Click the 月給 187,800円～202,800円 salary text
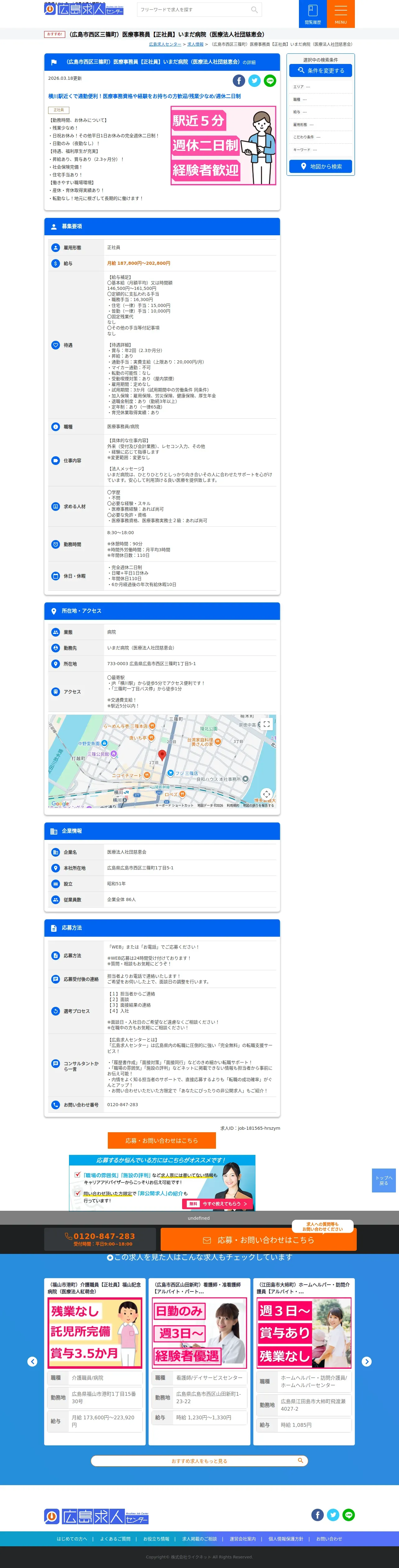The image size is (399, 1568). [x=139, y=264]
